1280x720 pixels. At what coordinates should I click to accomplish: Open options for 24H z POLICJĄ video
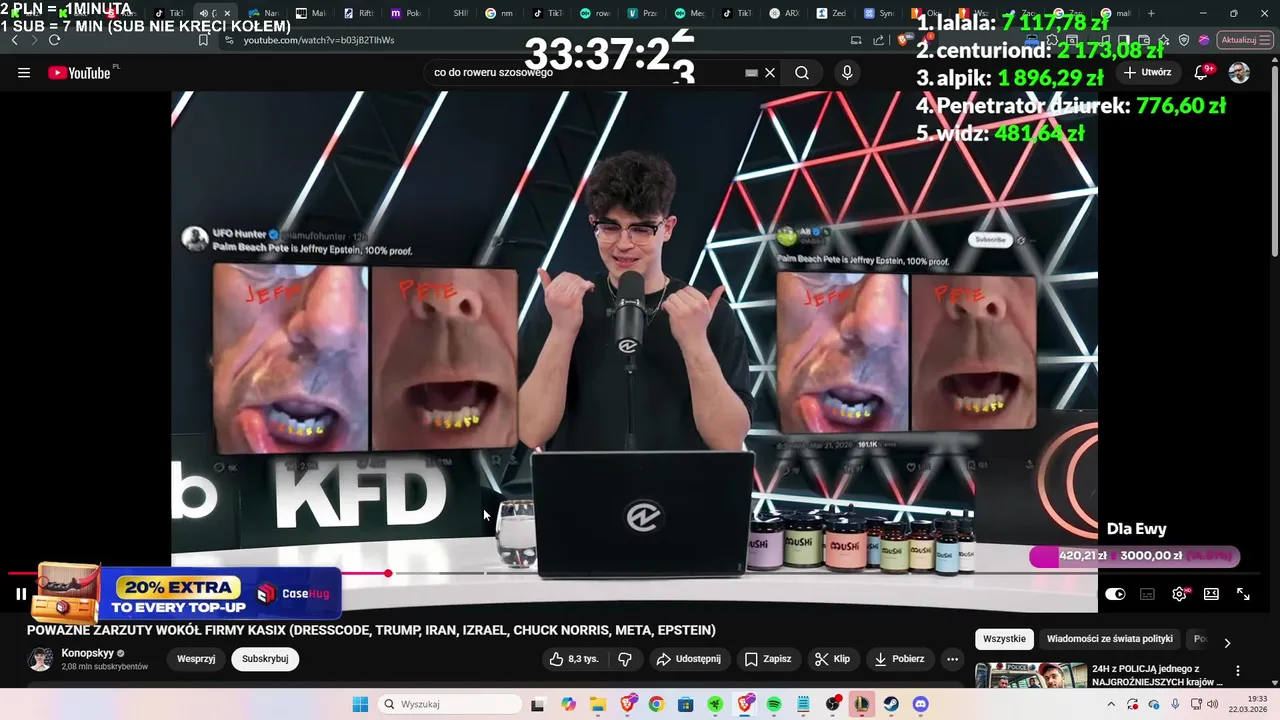1237,671
